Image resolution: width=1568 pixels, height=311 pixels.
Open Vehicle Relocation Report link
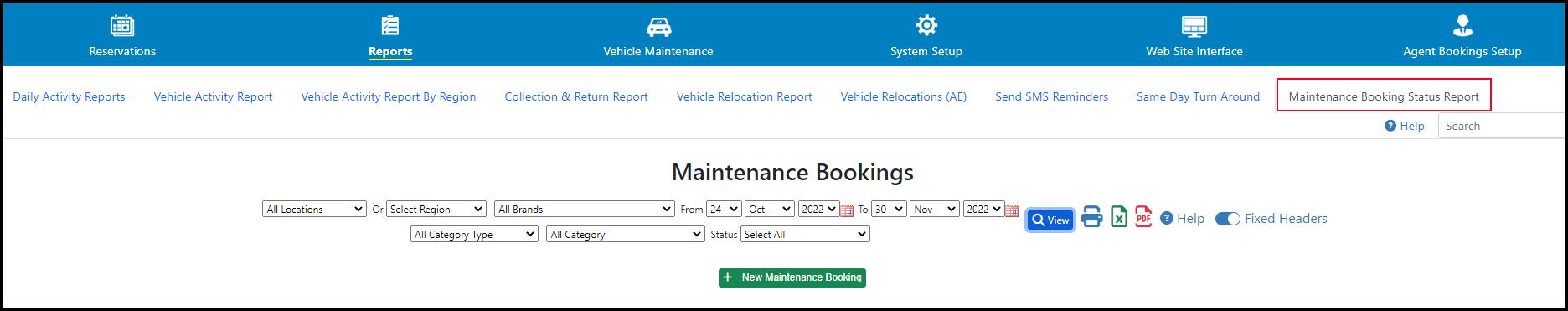(x=745, y=97)
